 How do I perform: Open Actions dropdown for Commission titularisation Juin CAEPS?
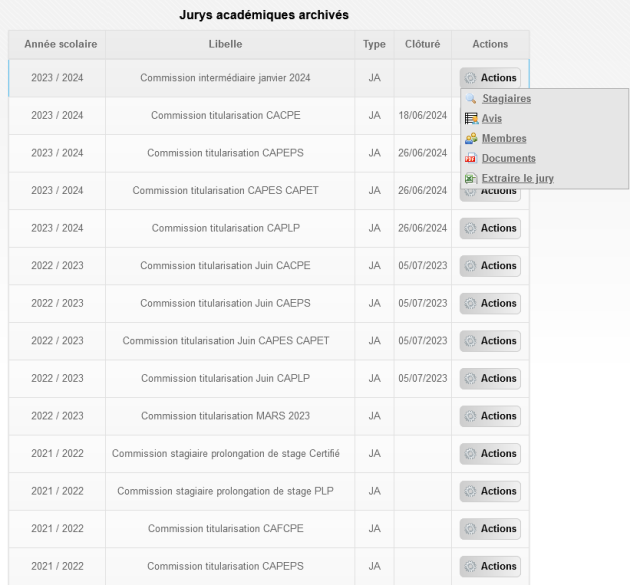[490, 304]
